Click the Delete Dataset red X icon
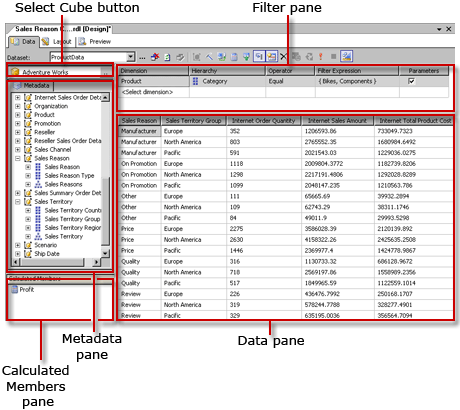This screenshot has width=460, height=410. tap(155, 57)
